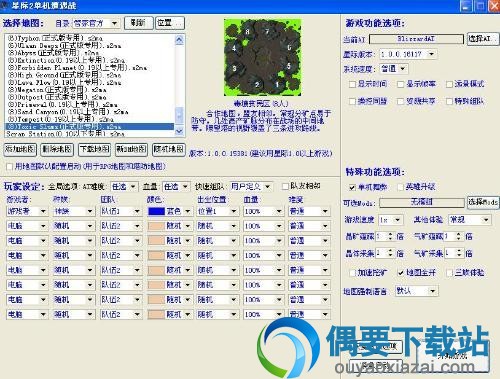Click the Toxic Slums map preview thumbnail
The image size is (500, 379).
(262, 57)
